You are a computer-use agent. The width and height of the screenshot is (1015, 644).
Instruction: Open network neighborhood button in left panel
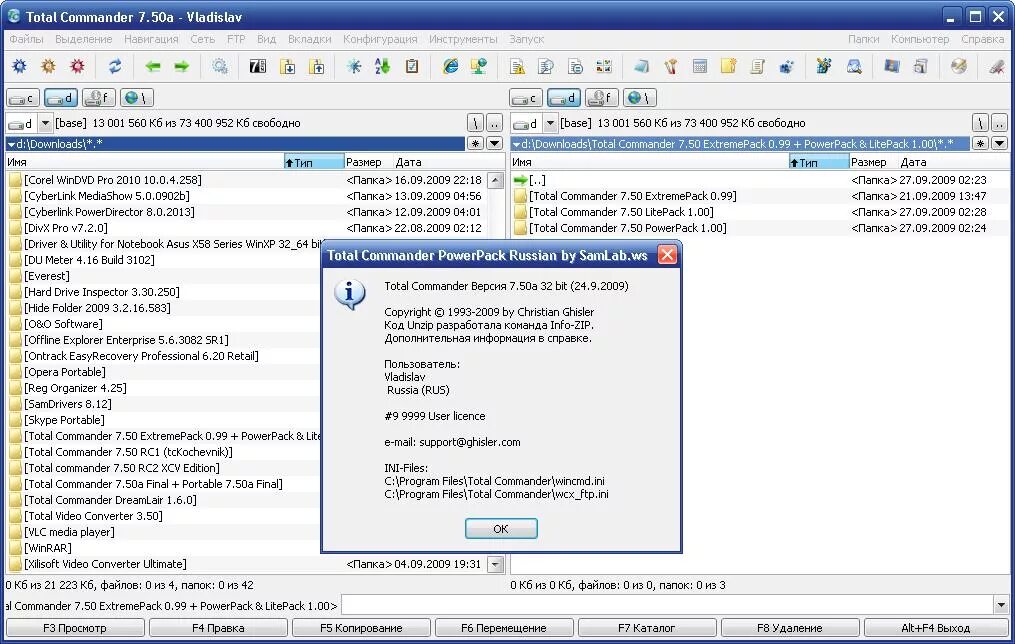coord(137,98)
